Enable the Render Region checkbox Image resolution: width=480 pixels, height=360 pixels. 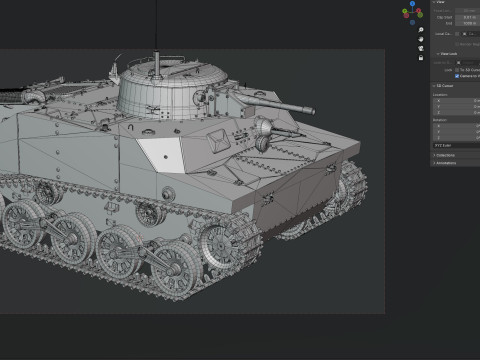tap(457, 44)
